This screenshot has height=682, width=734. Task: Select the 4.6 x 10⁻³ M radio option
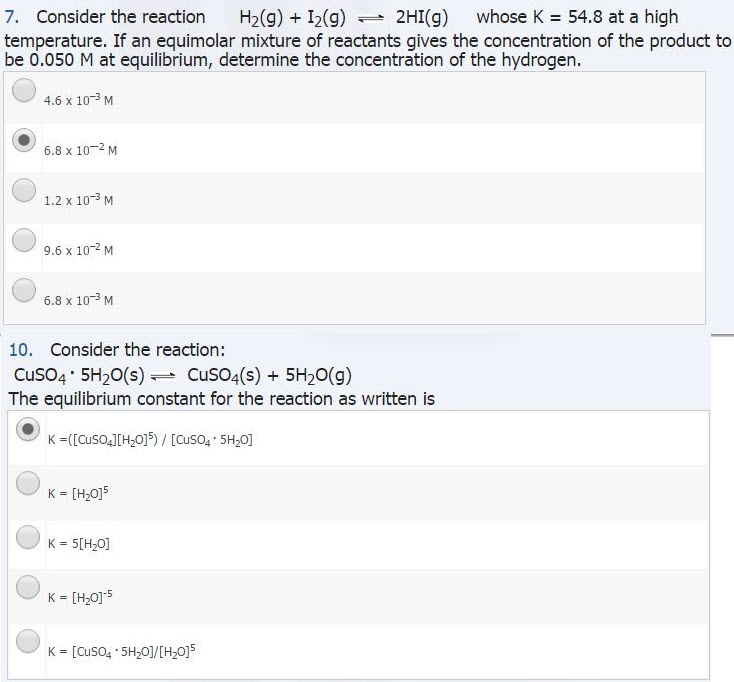24,90
